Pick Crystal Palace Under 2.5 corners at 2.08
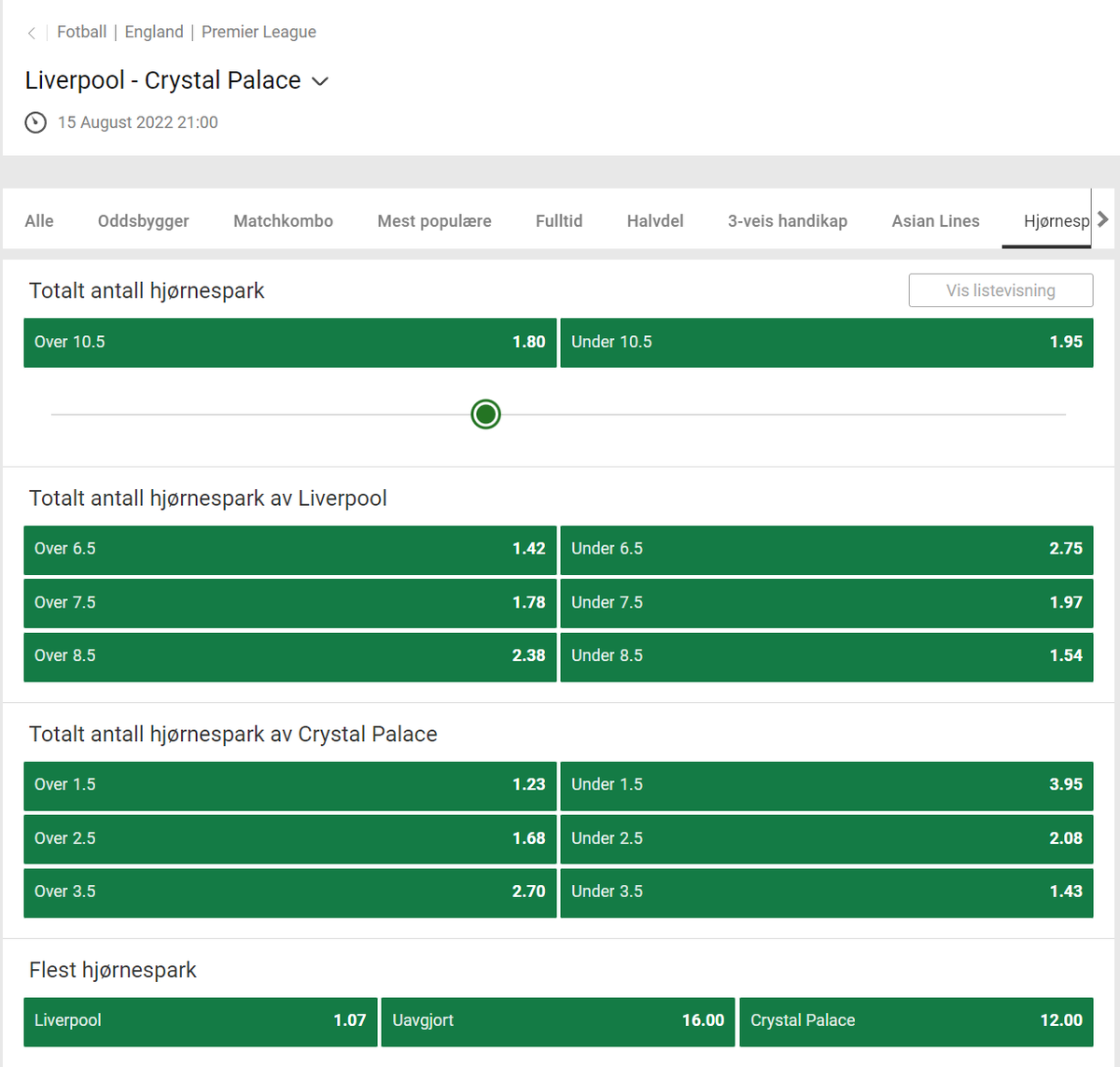The image size is (1120, 1067). [827, 839]
